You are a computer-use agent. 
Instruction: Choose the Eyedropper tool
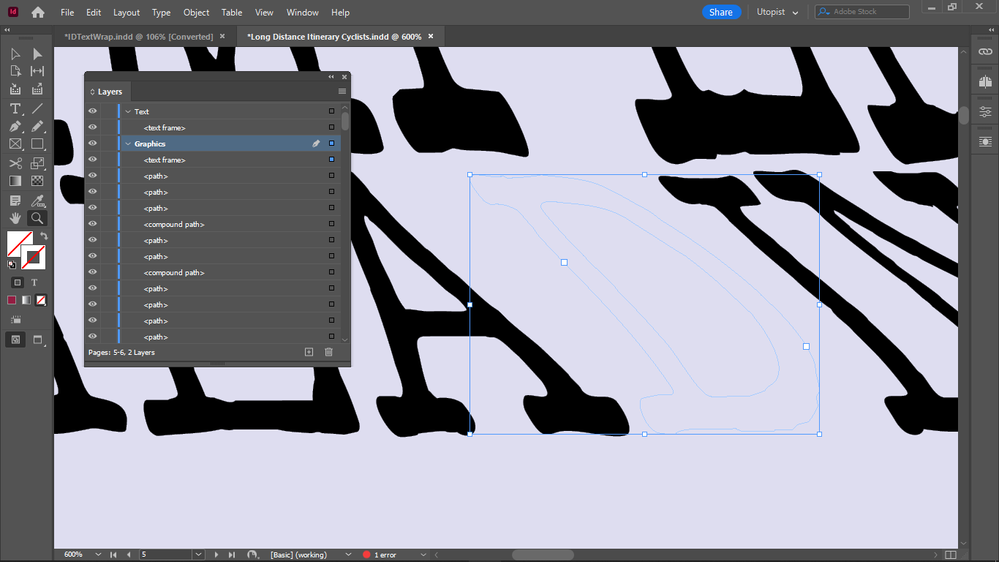[37, 201]
